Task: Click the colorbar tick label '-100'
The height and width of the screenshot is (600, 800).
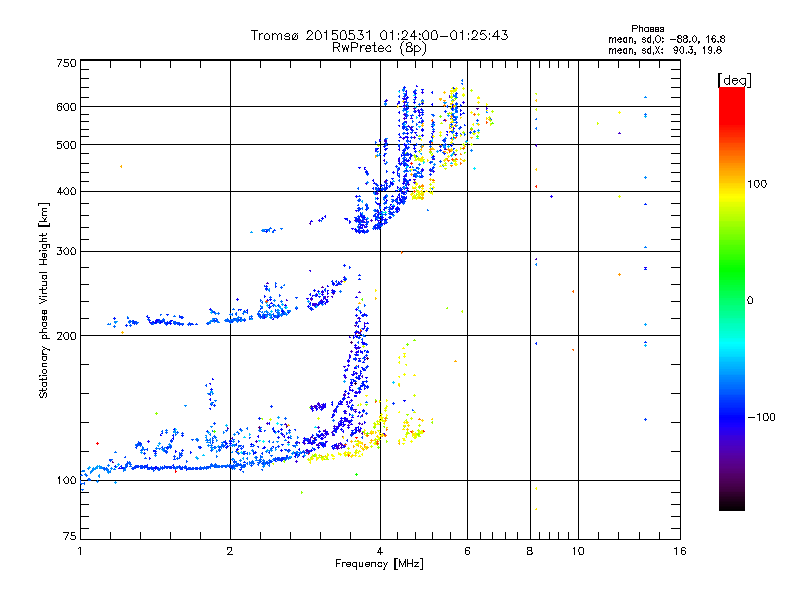Action: [761, 417]
